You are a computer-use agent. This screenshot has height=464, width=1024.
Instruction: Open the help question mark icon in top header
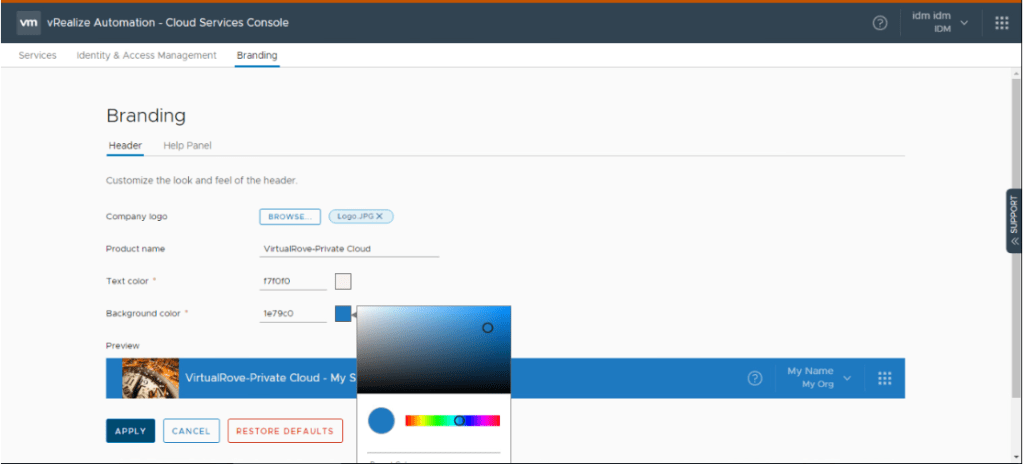click(x=880, y=23)
